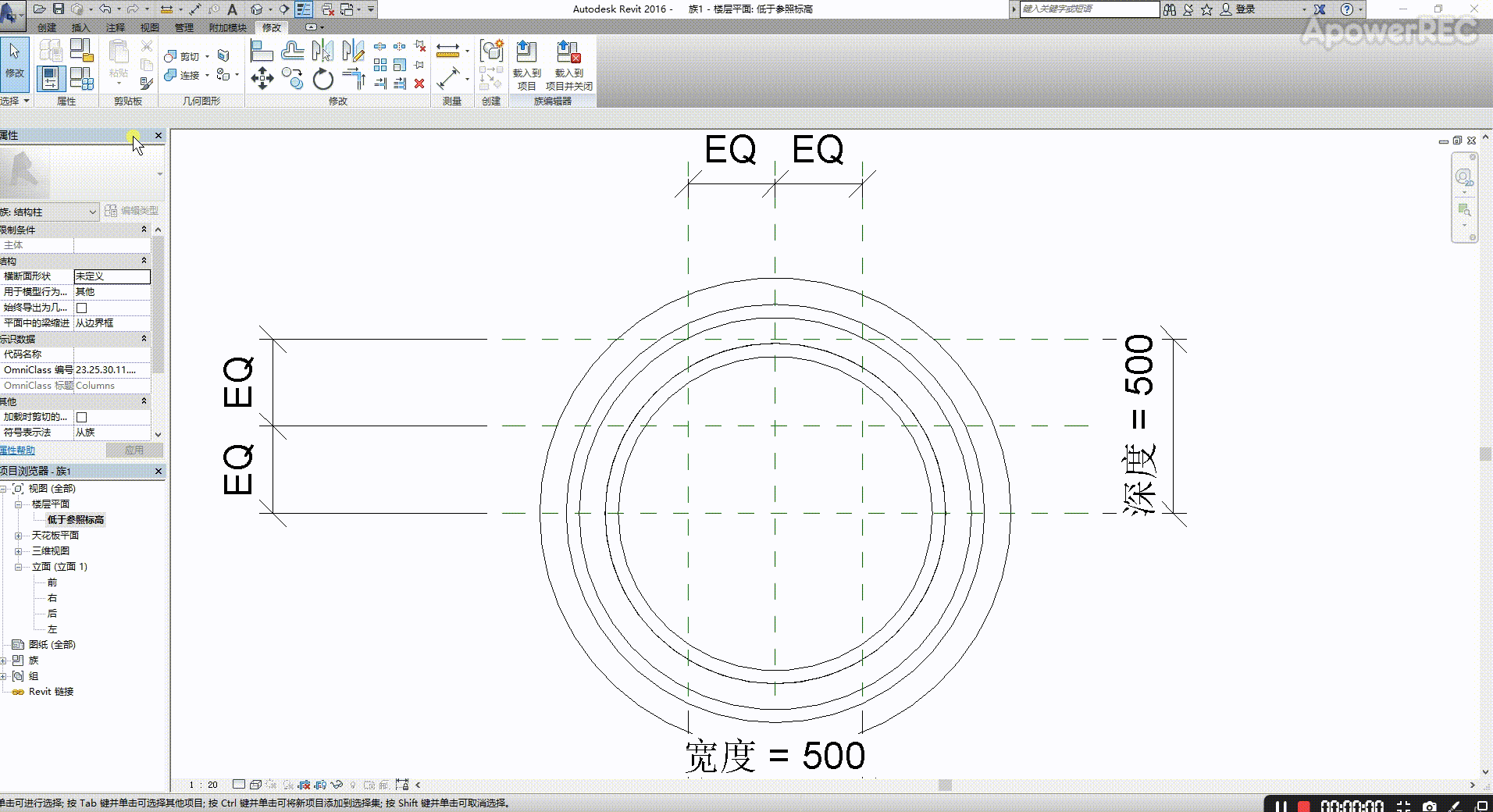Select the Array tool

click(380, 65)
